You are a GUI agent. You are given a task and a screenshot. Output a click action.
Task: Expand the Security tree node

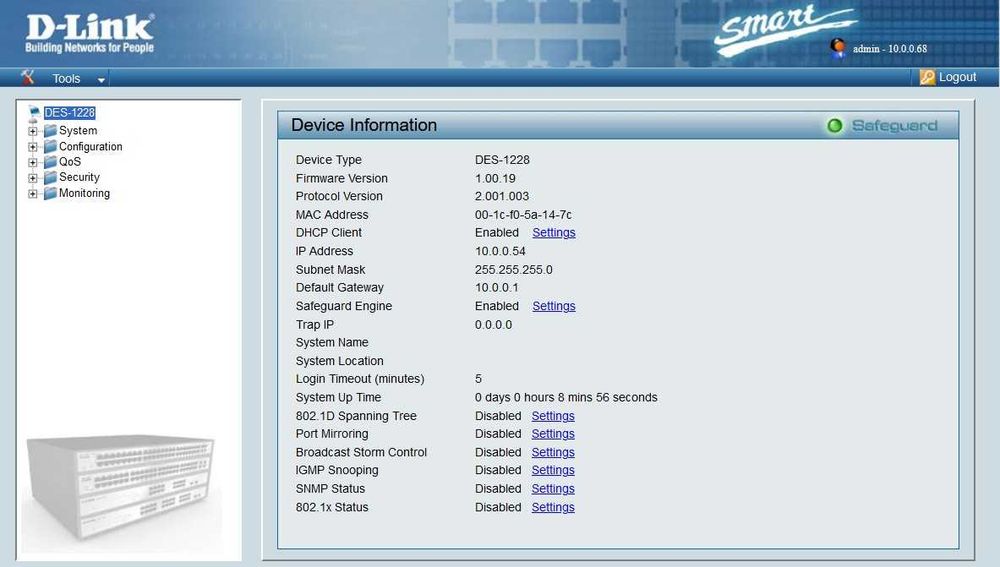(33, 178)
